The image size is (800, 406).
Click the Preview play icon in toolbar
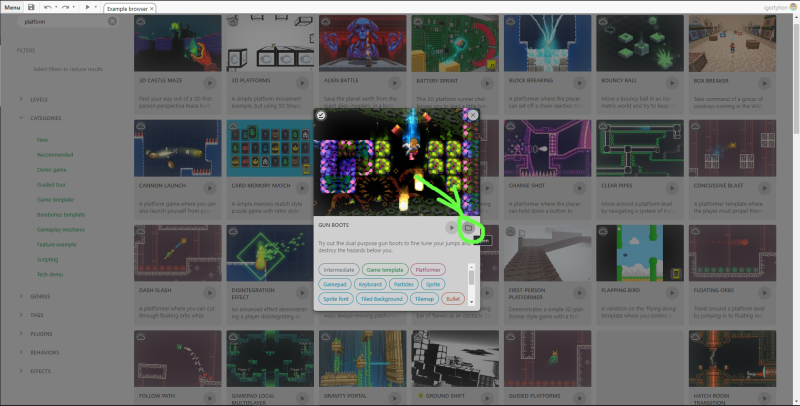(87, 7)
